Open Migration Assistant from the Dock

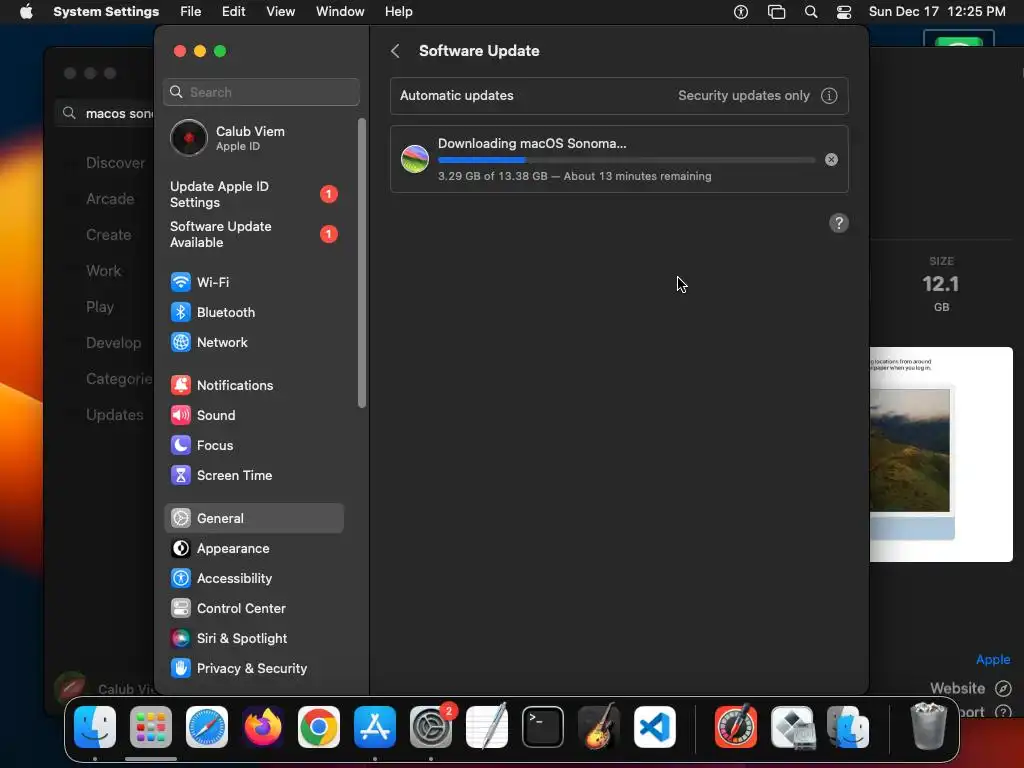click(x=848, y=727)
